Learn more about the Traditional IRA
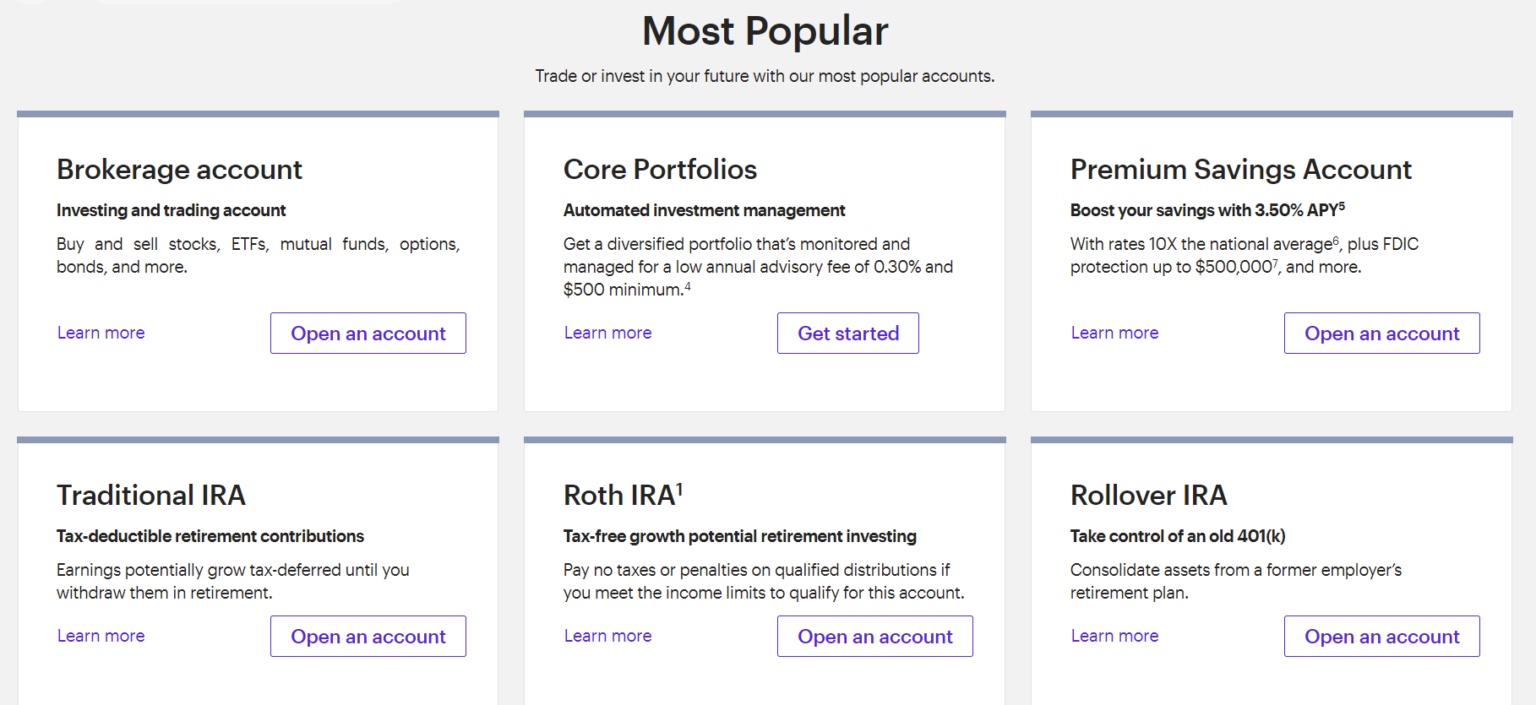Viewport: 1536px width, 705px height. tap(100, 636)
